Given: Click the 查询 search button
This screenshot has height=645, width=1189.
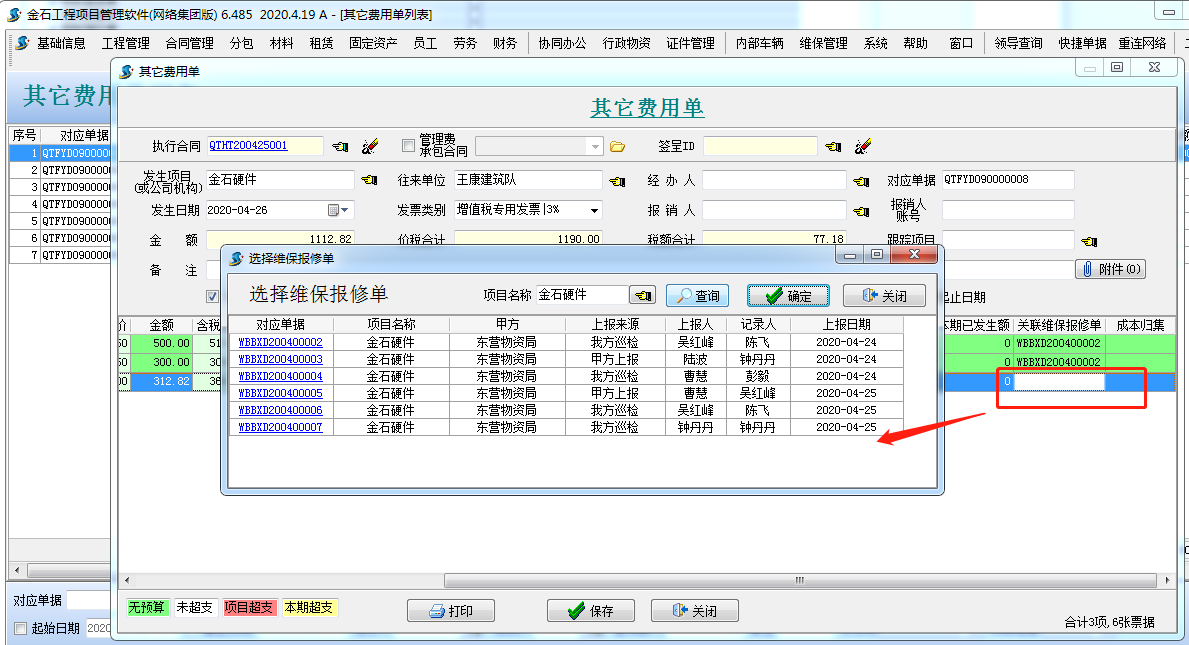Looking at the screenshot, I should pyautogui.click(x=697, y=297).
